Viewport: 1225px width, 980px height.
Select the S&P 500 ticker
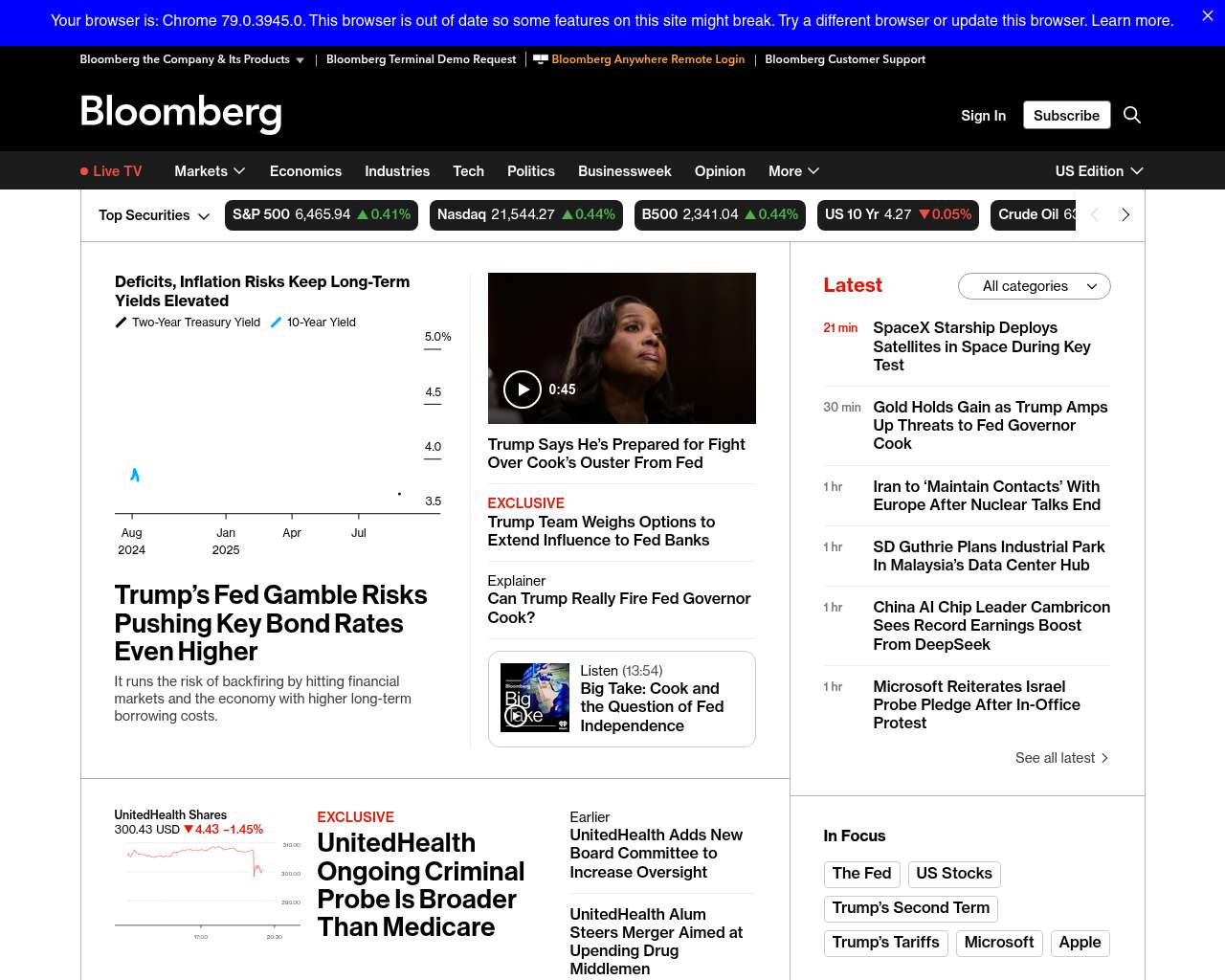point(322,215)
